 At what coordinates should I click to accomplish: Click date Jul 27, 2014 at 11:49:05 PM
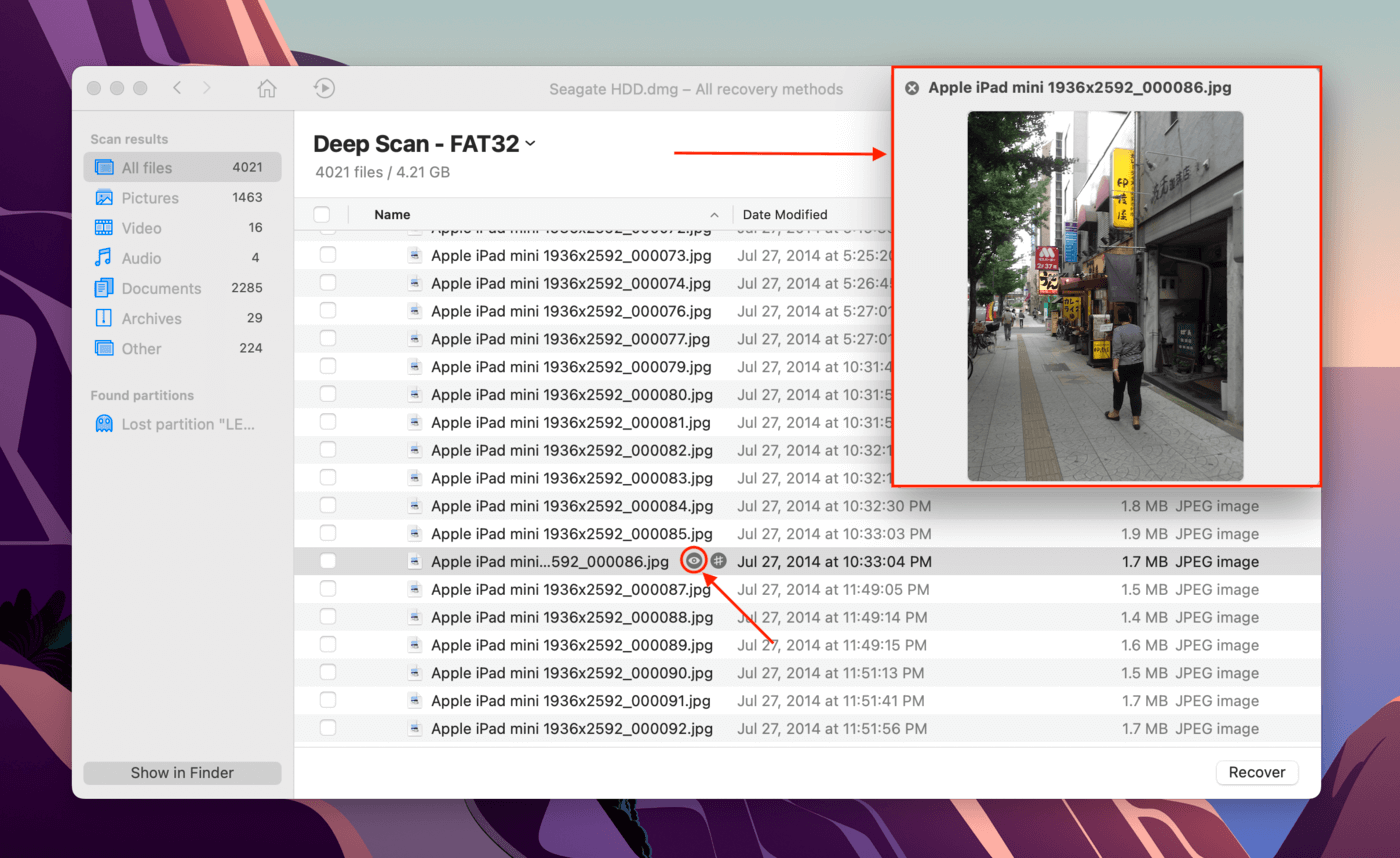[834, 589]
